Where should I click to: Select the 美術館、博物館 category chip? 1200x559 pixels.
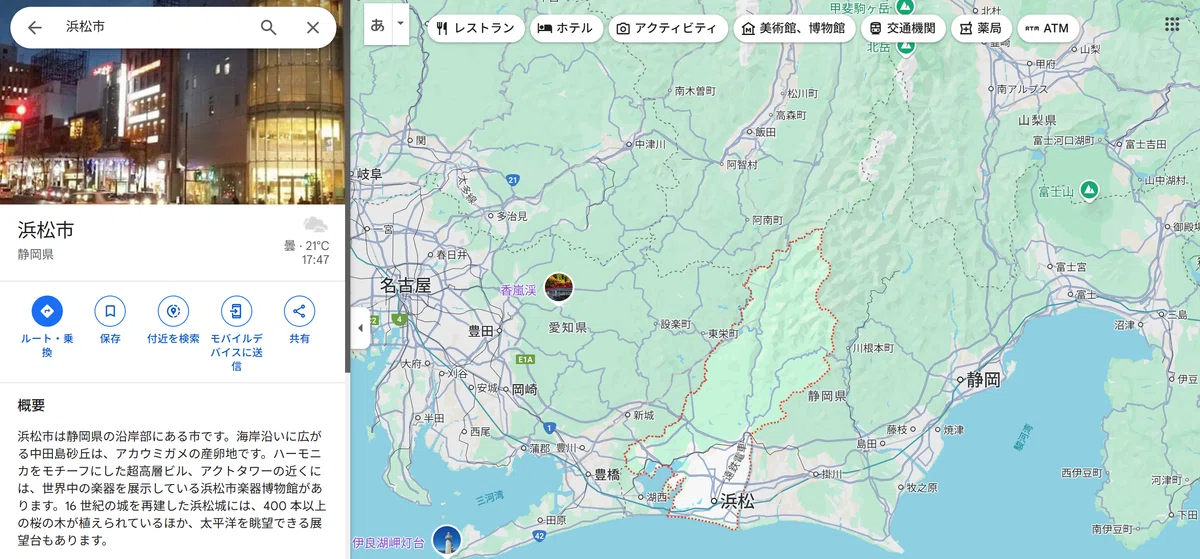794,28
